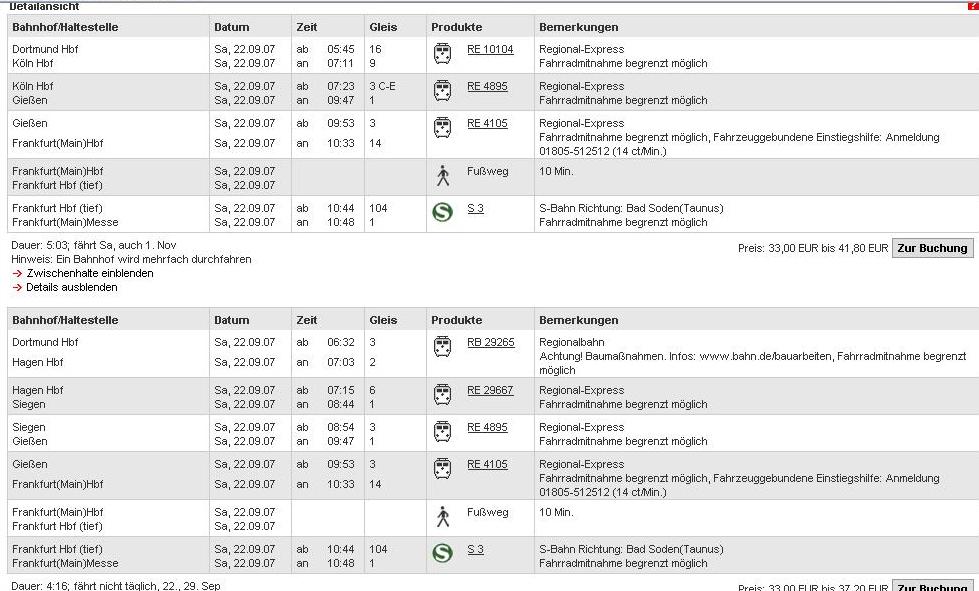Click the walking Fußweg icon in first itinerary

click(443, 176)
